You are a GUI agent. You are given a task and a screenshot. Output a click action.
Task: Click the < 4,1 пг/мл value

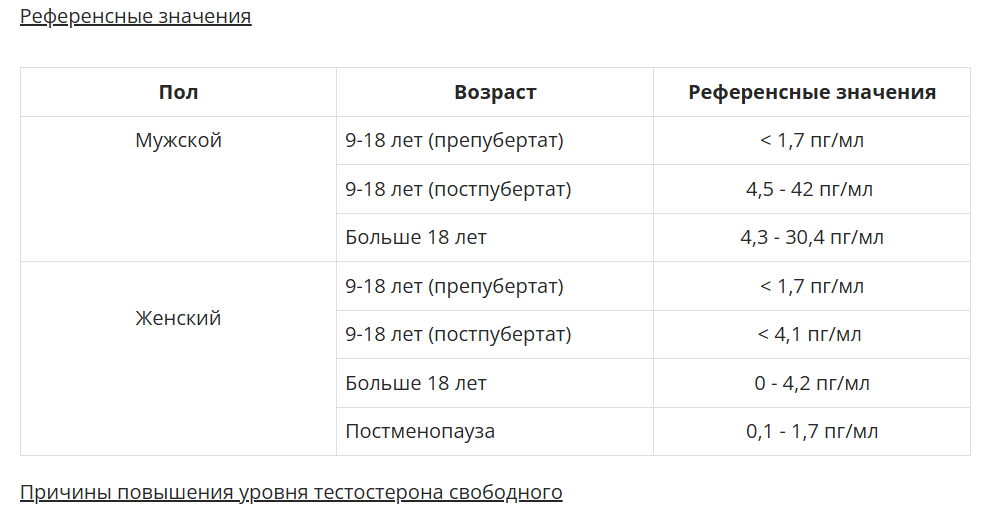pos(812,335)
